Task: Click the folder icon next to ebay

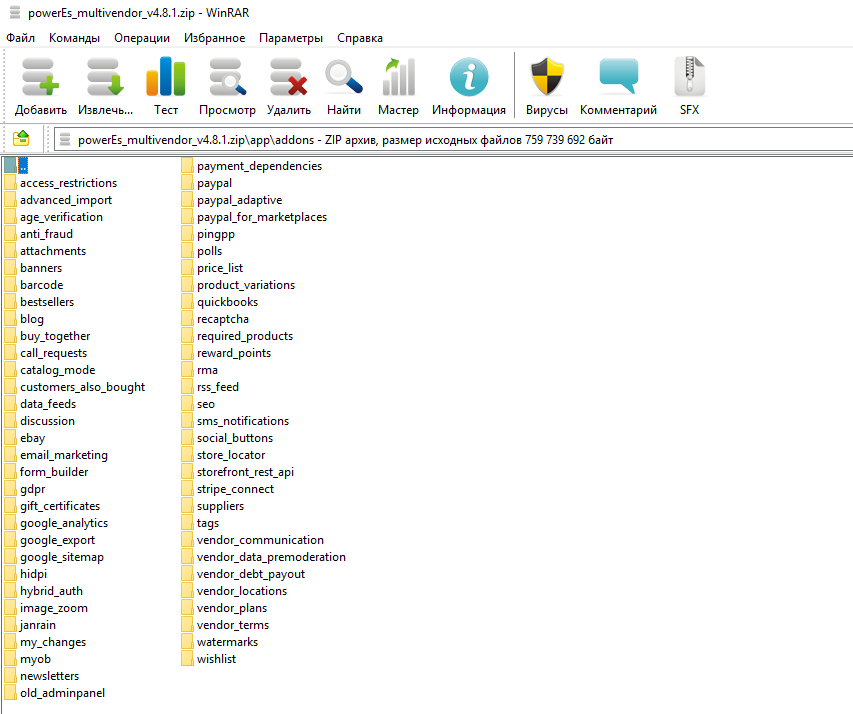Action: [x=10, y=438]
